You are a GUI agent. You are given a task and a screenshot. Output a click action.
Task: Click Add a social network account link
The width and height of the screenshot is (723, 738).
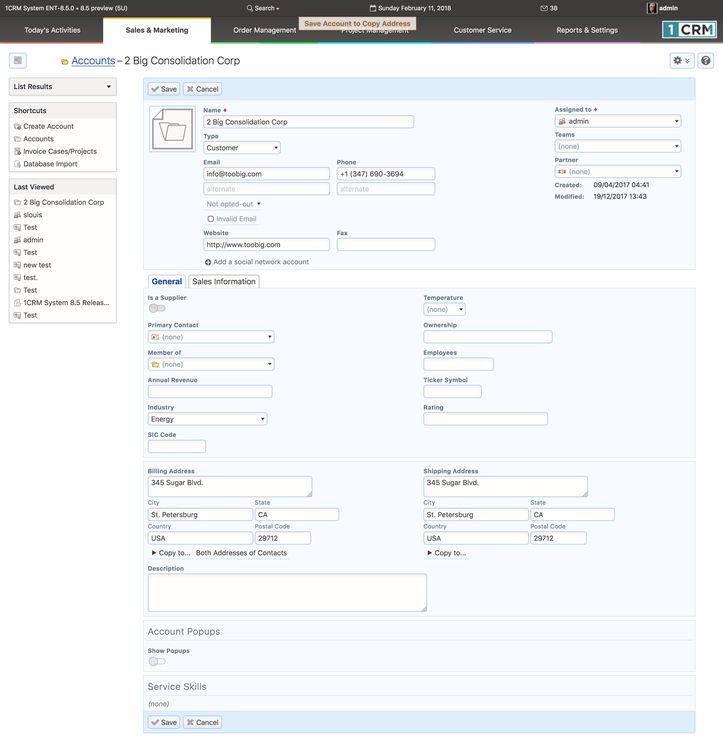pyautogui.click(x=261, y=262)
